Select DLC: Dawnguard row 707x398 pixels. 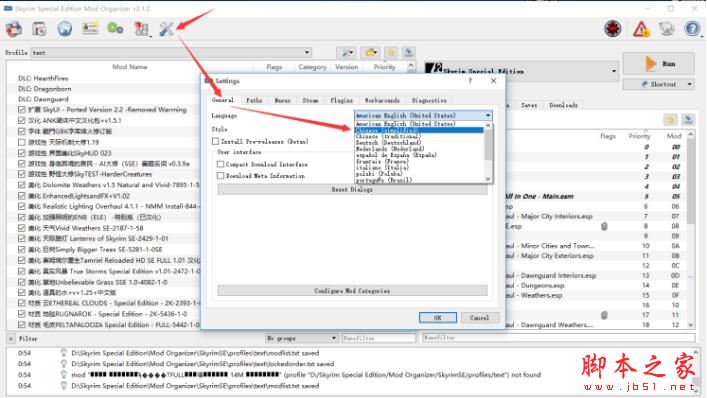[43, 99]
